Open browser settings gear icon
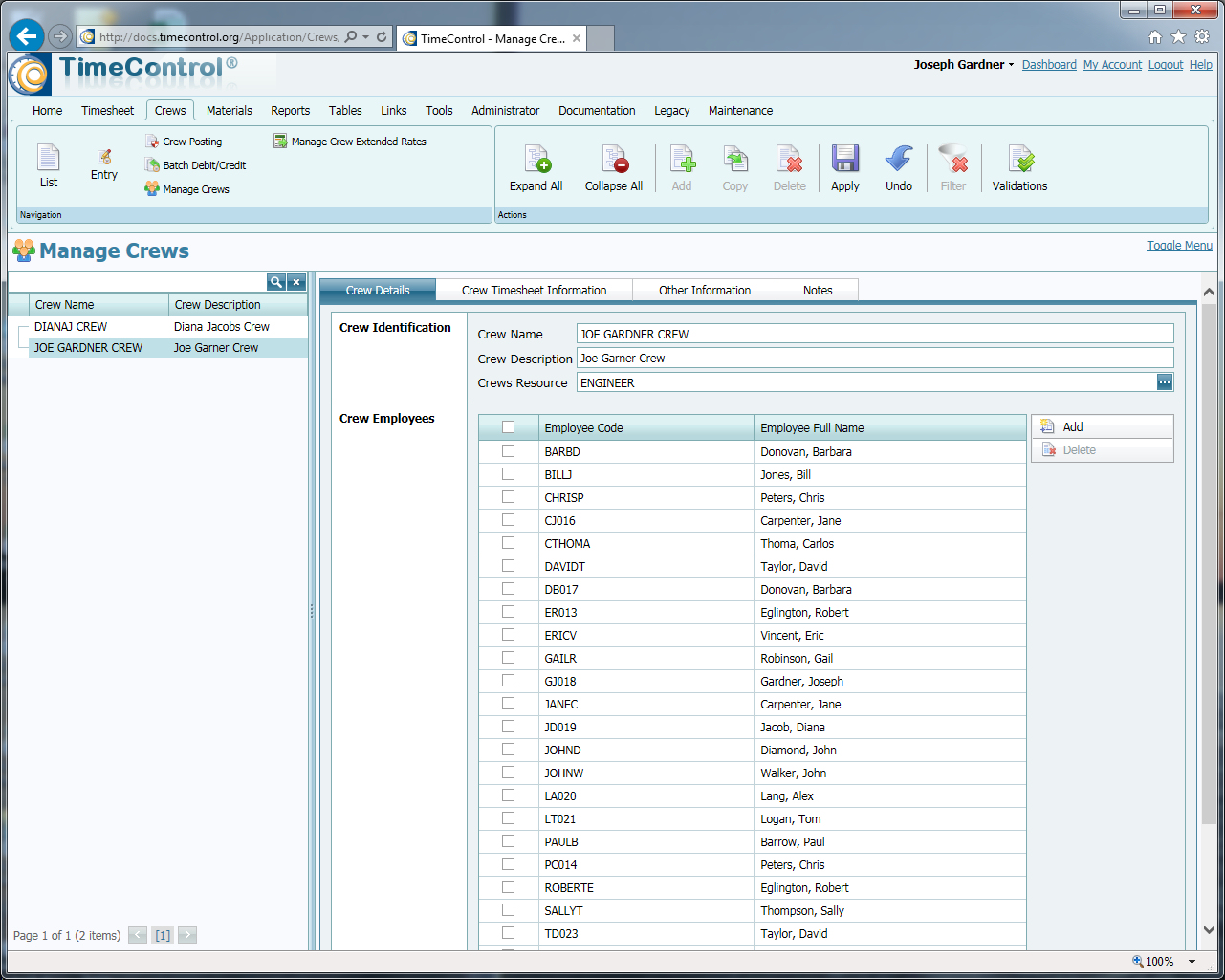The height and width of the screenshot is (980, 1225). 1202,37
